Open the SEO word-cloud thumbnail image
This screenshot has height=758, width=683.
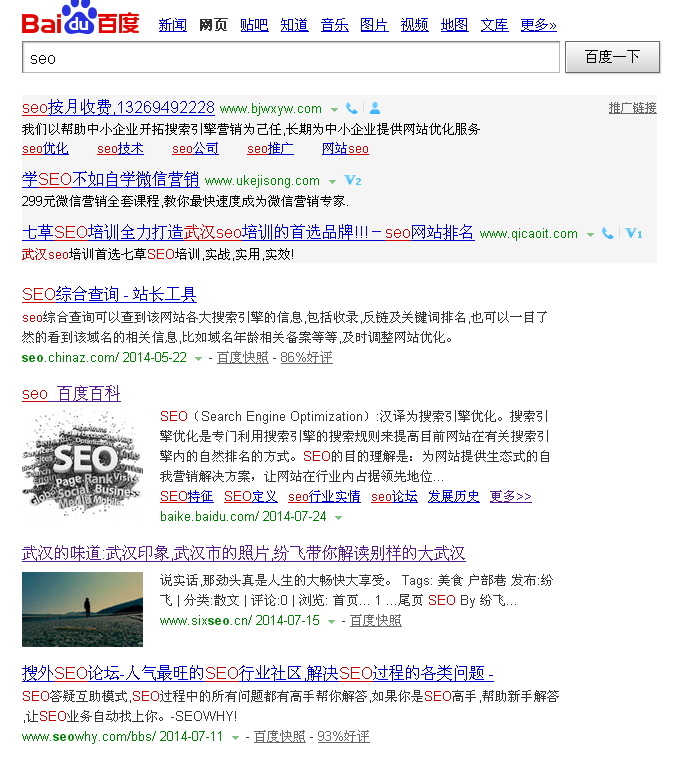click(x=82, y=462)
